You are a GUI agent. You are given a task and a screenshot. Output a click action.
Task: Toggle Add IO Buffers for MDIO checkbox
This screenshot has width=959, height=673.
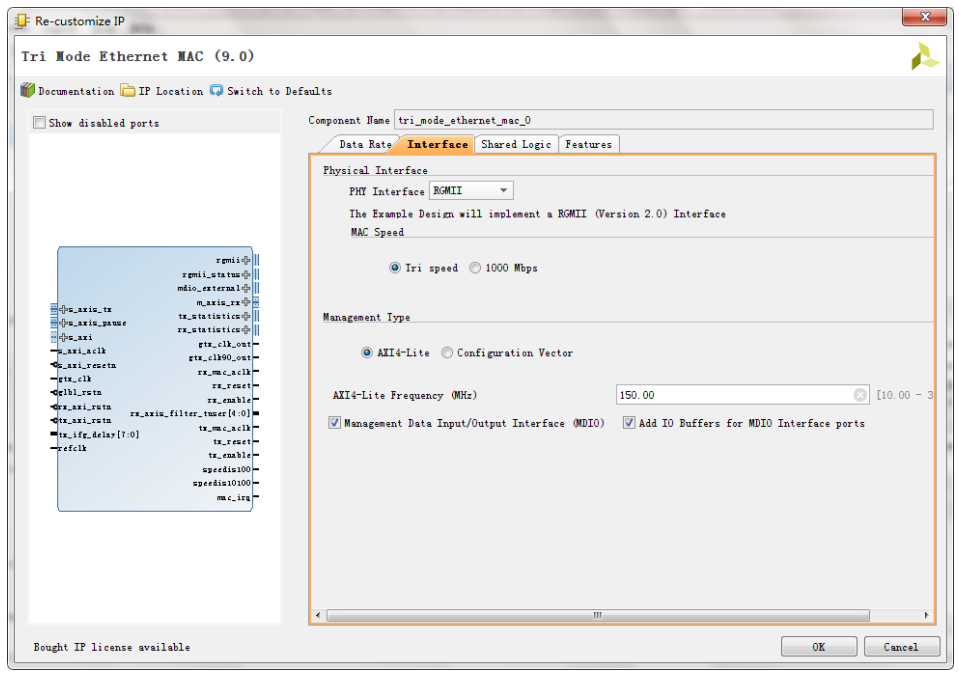click(629, 423)
